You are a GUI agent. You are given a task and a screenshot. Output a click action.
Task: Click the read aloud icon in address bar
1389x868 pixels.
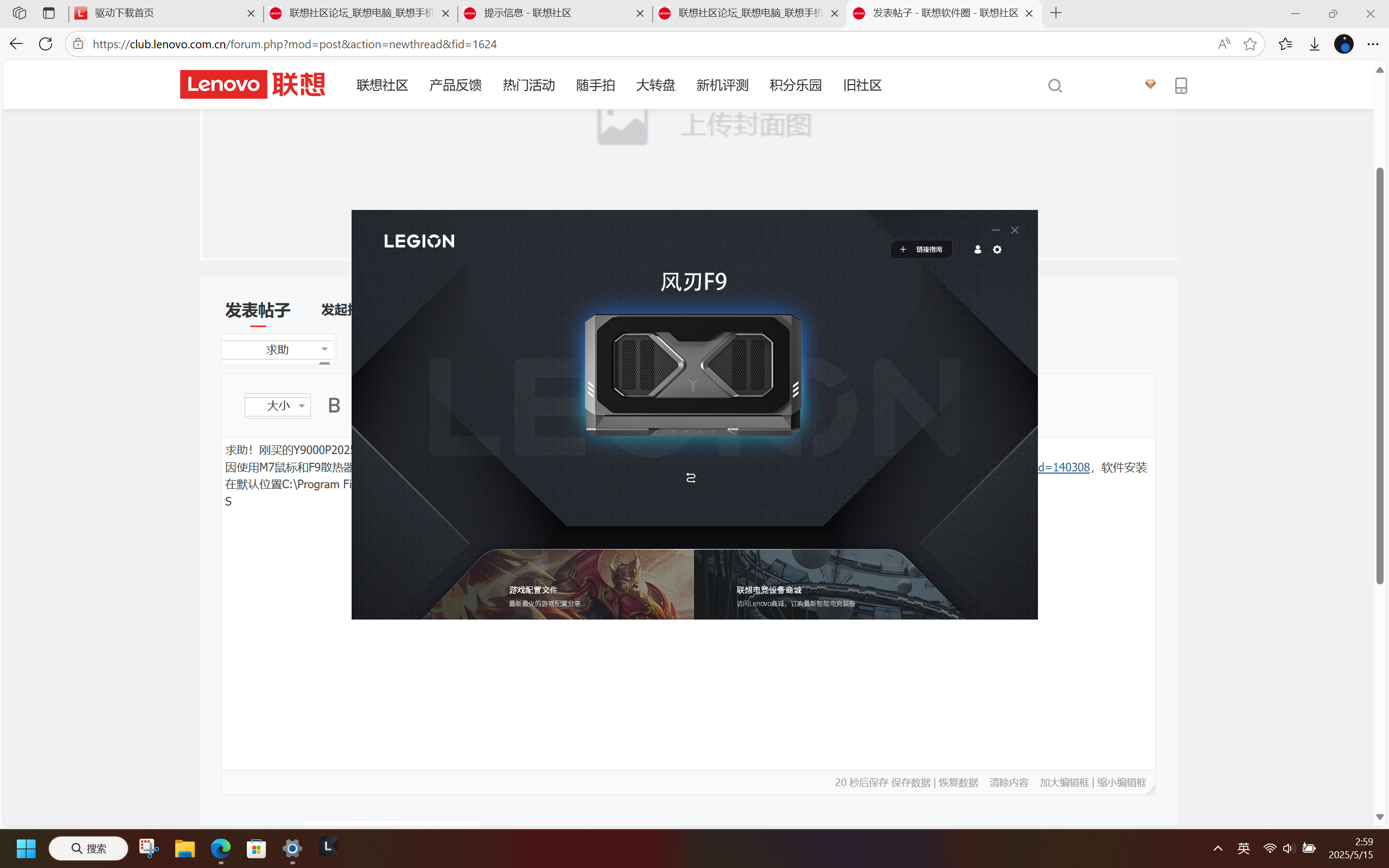coord(1224,43)
